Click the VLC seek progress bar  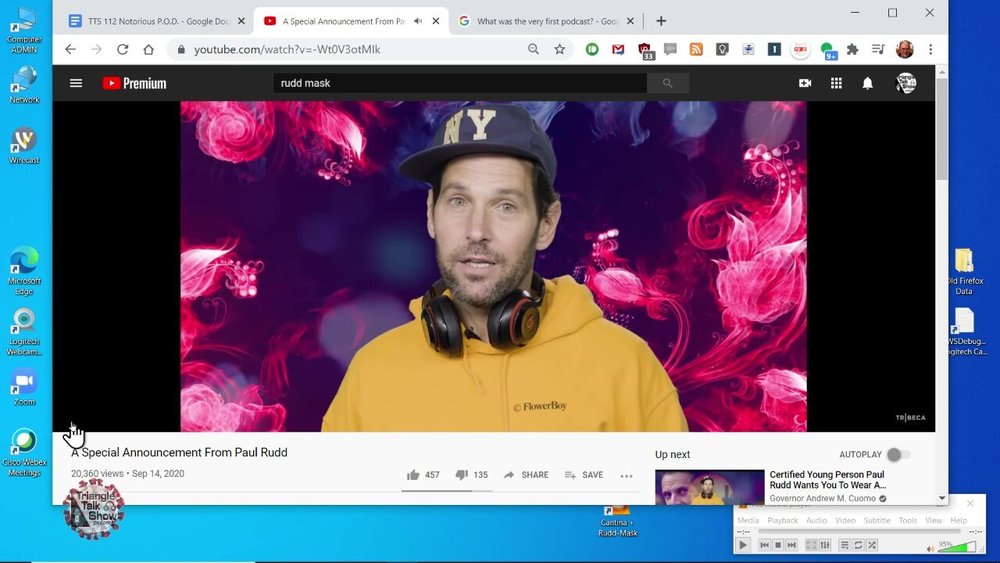point(859,531)
